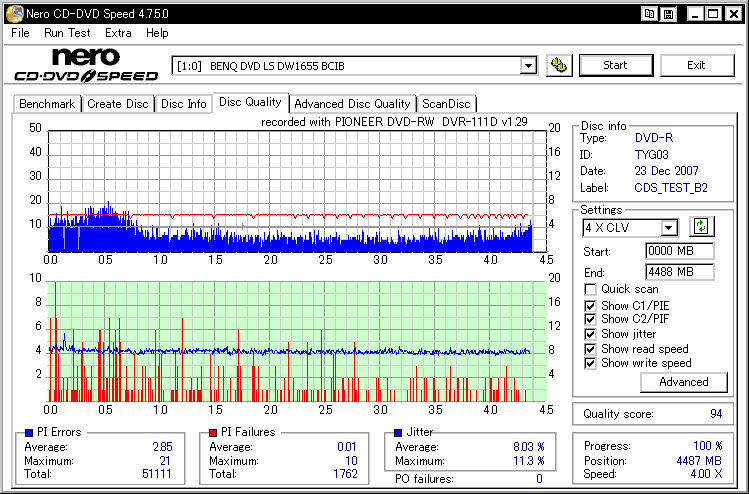Switch to the Create Disc tab
This screenshot has width=749, height=494.
click(118, 104)
